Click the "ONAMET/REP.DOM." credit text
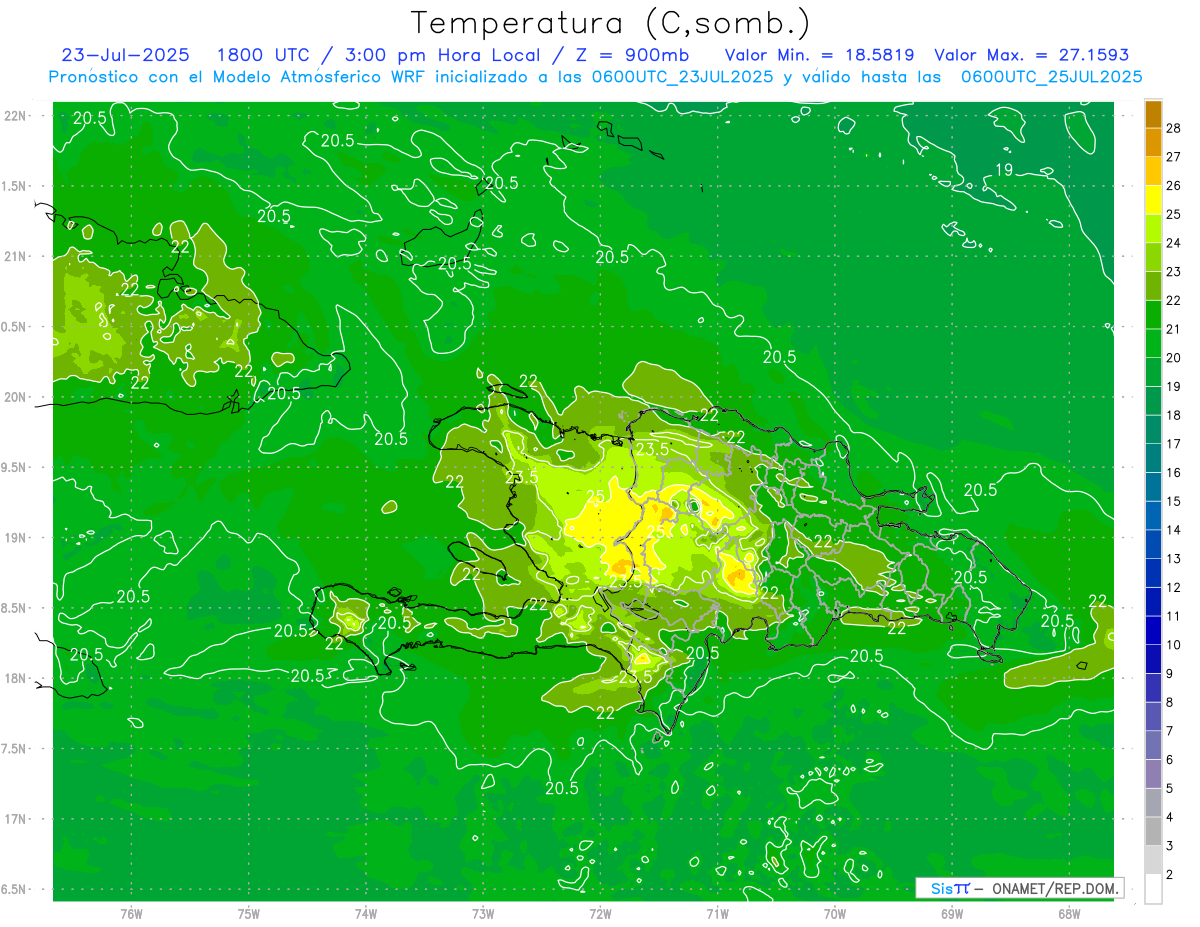This screenshot has height=927, width=1200. tap(1056, 888)
